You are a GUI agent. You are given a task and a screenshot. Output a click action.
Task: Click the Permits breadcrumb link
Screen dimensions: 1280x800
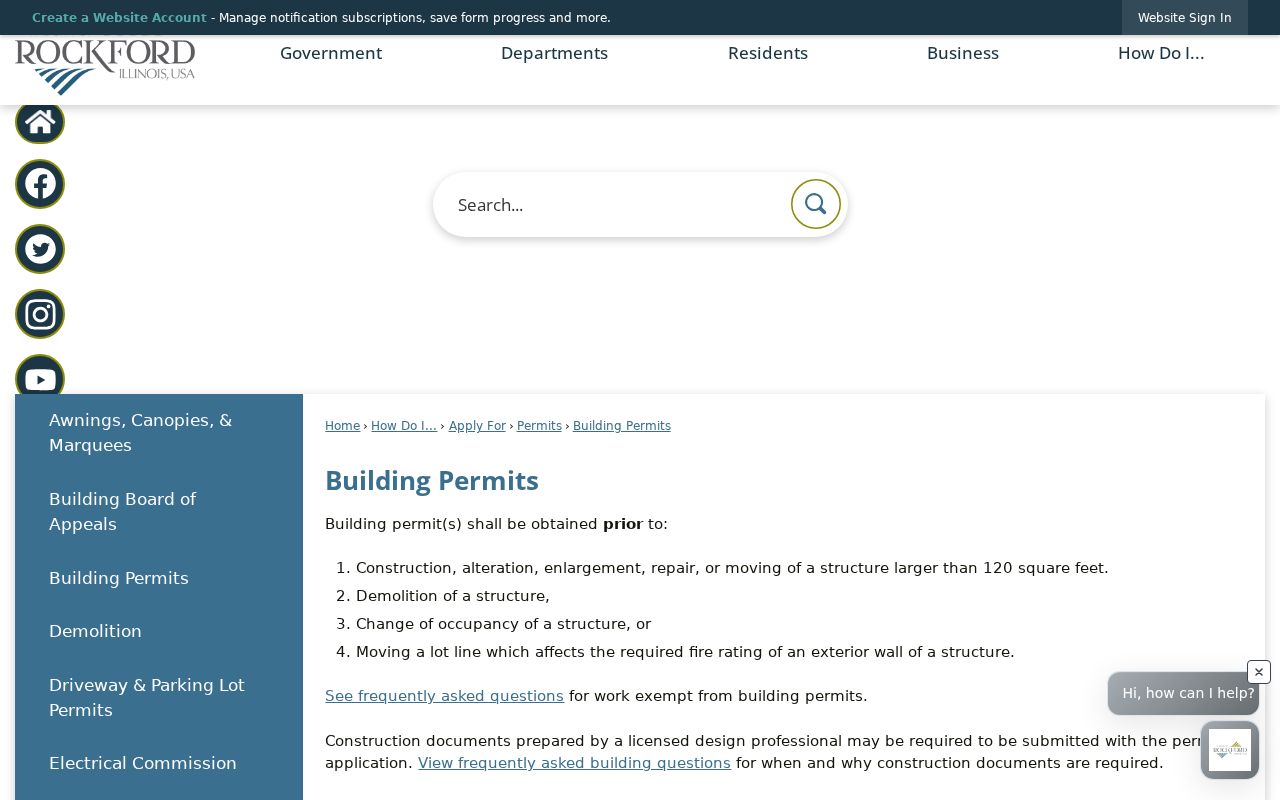pos(539,426)
